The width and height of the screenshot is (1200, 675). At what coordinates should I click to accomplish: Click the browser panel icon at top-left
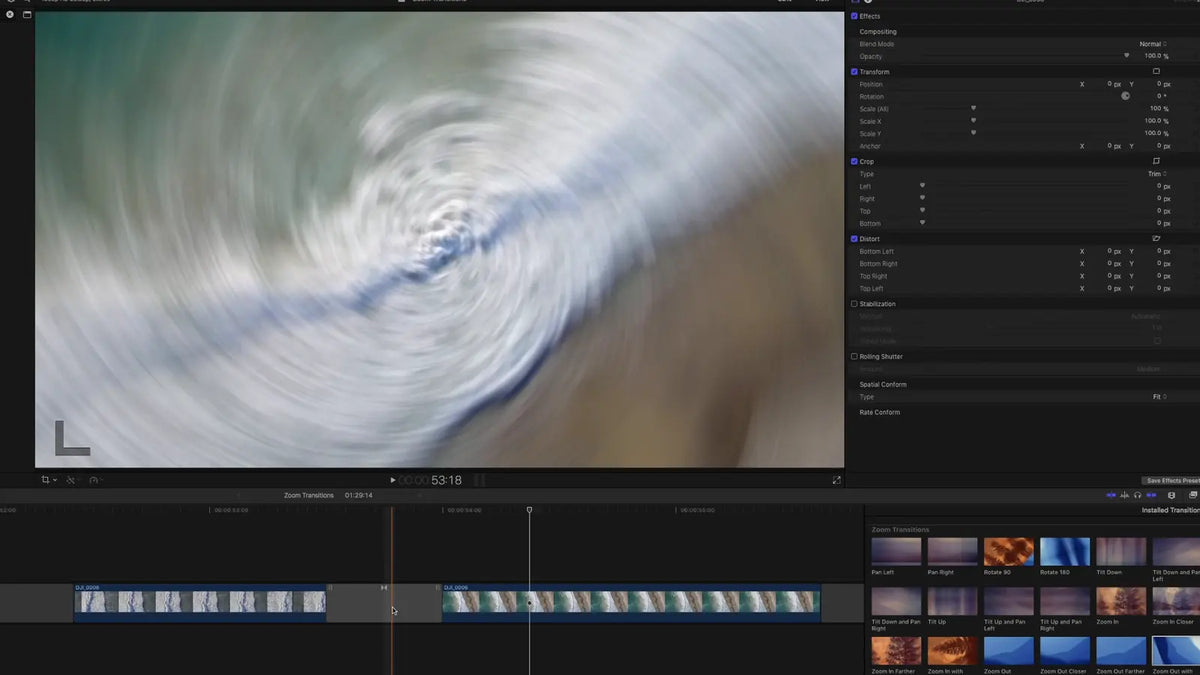click(x=27, y=15)
